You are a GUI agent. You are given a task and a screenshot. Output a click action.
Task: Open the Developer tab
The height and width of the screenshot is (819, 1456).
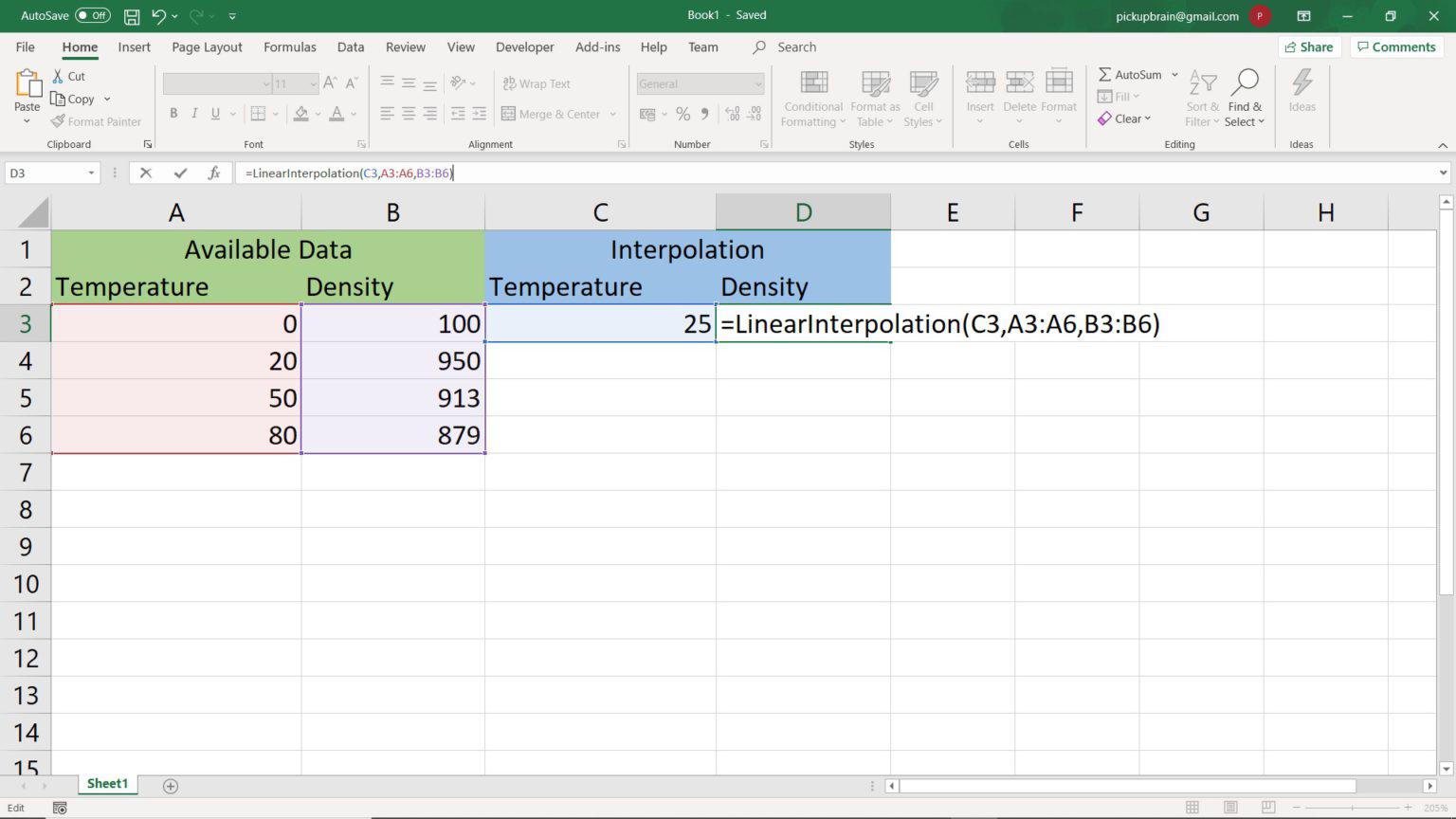click(x=524, y=46)
